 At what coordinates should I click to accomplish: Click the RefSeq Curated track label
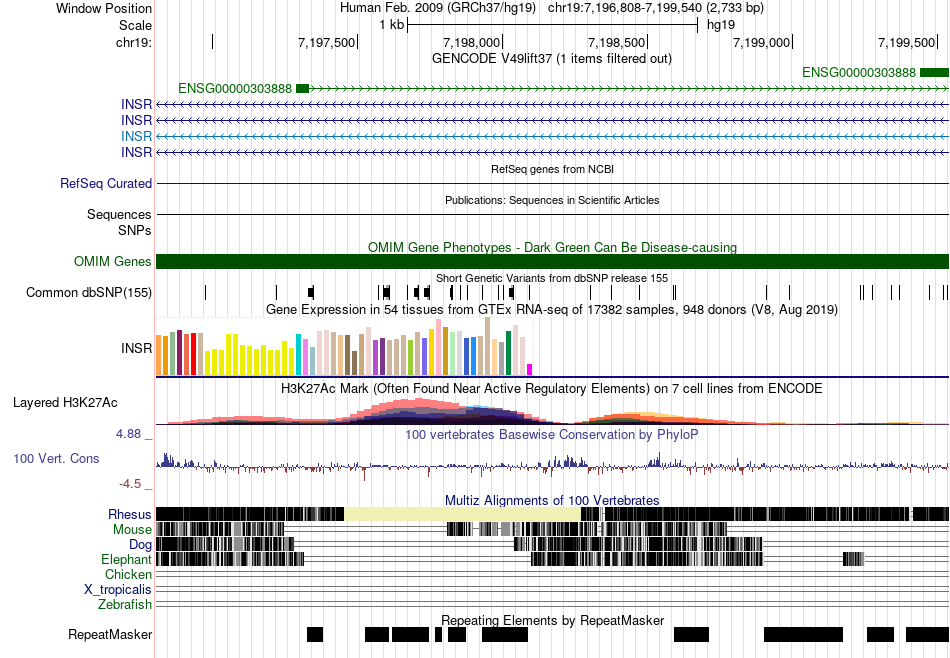coord(106,184)
